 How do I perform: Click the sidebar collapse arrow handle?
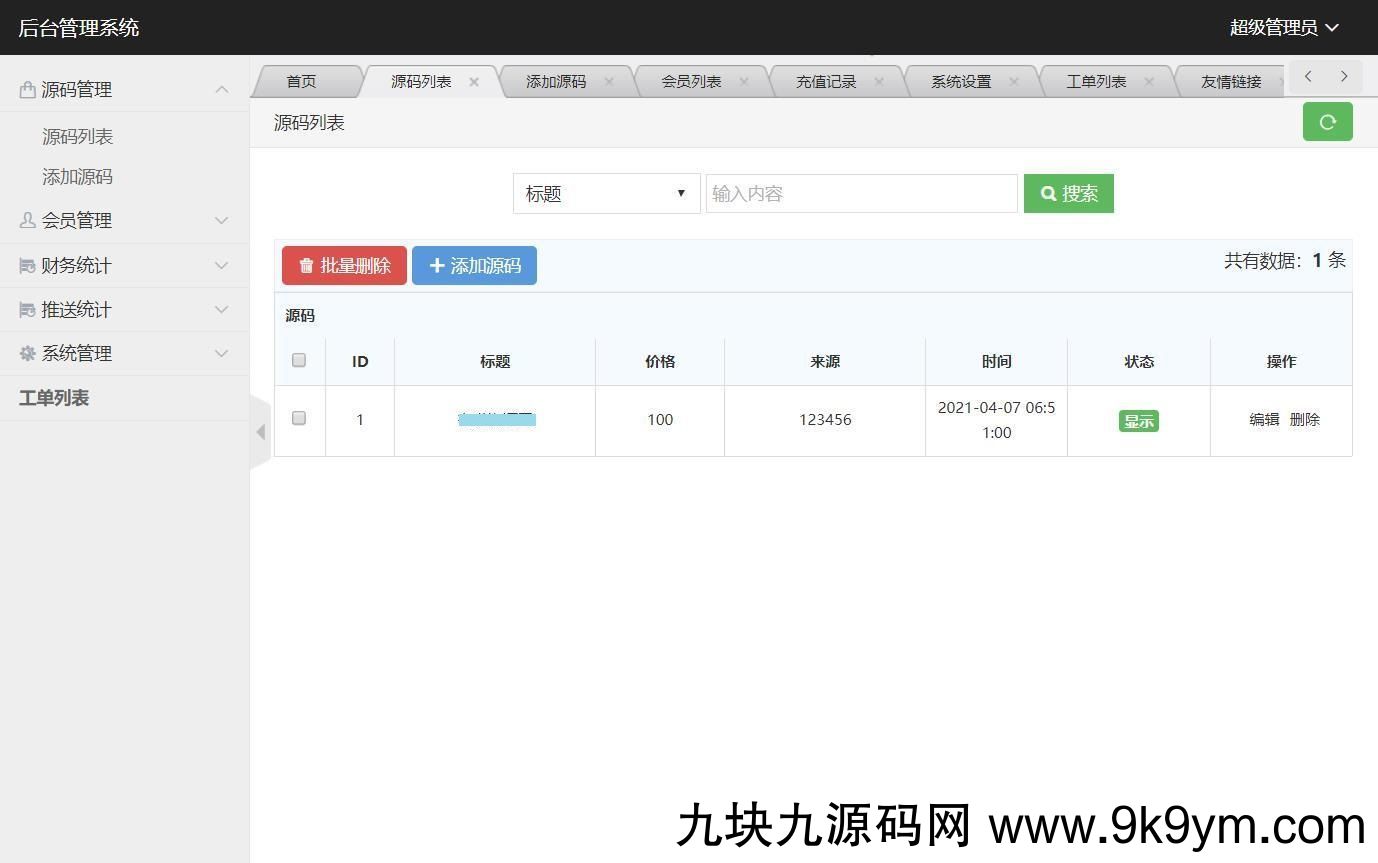pyautogui.click(x=260, y=432)
